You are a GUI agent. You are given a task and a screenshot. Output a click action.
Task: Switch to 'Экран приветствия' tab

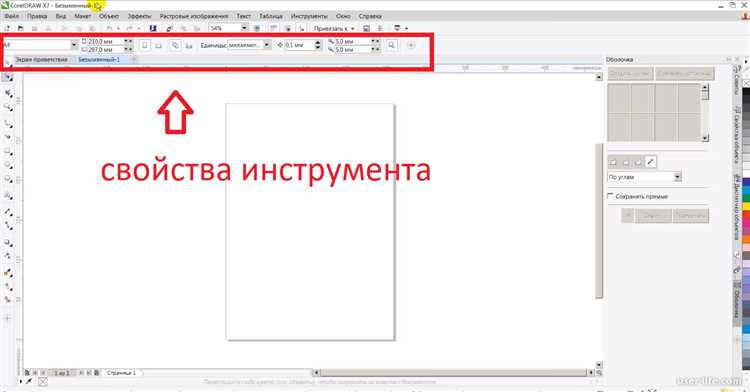pos(41,60)
